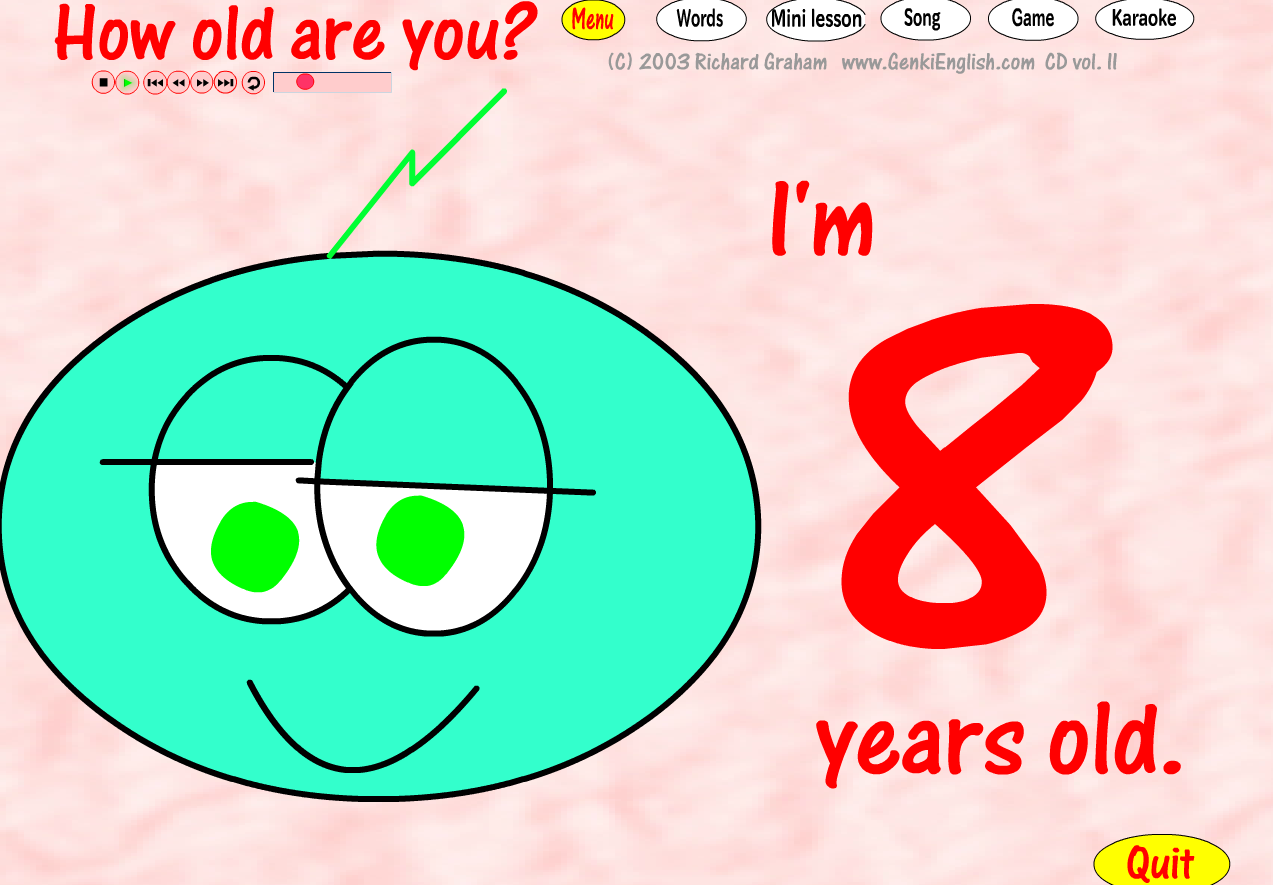Open the Game activity
The image size is (1273, 885).
(1032, 19)
